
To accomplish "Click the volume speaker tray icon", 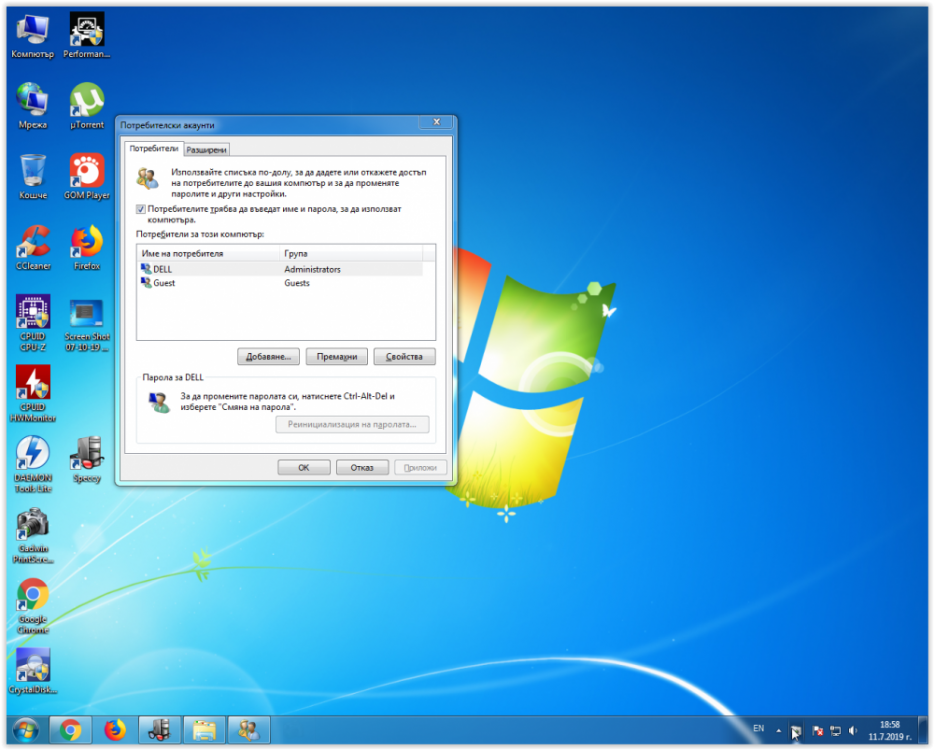I will (853, 731).
